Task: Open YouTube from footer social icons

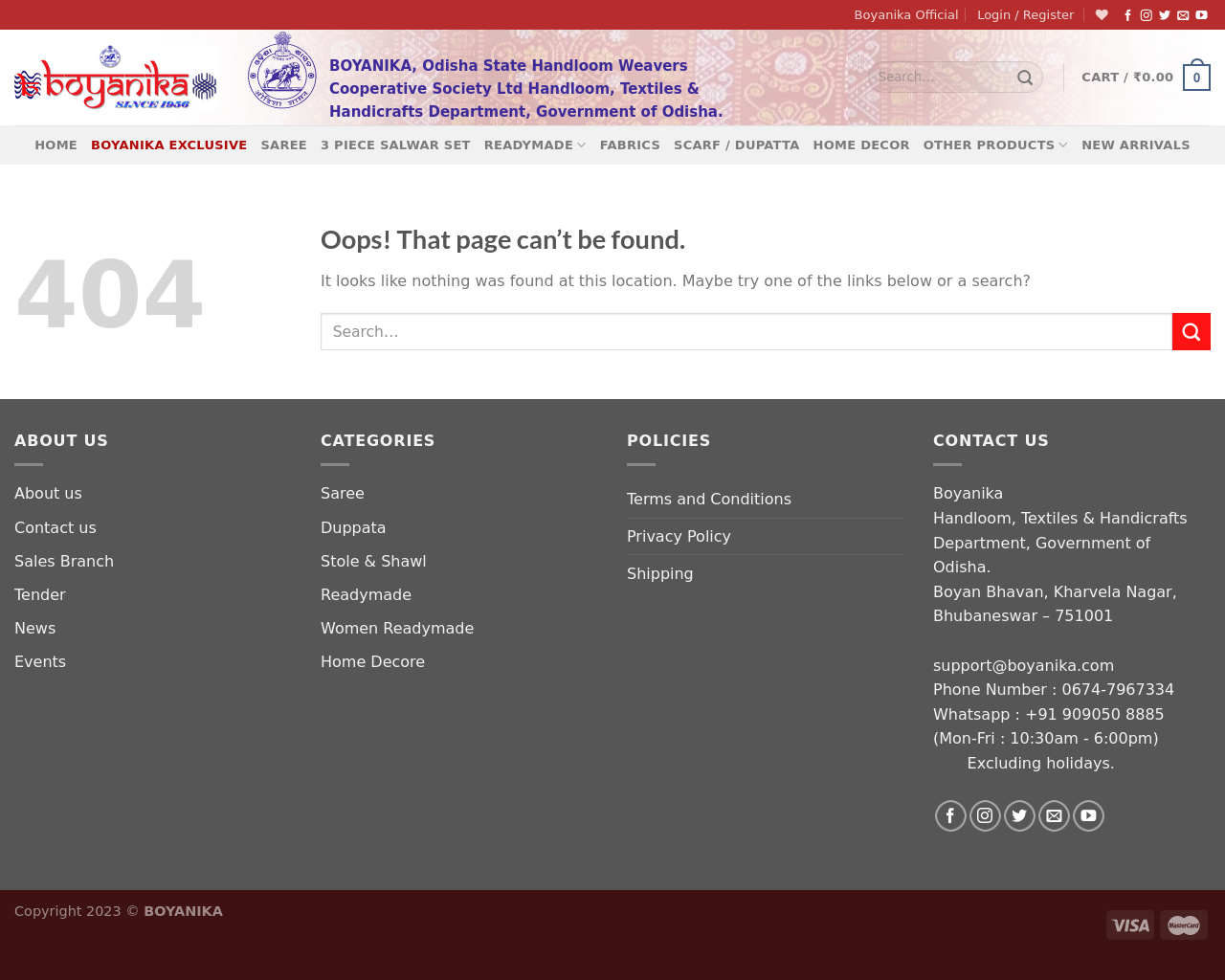Action: coord(1088,815)
